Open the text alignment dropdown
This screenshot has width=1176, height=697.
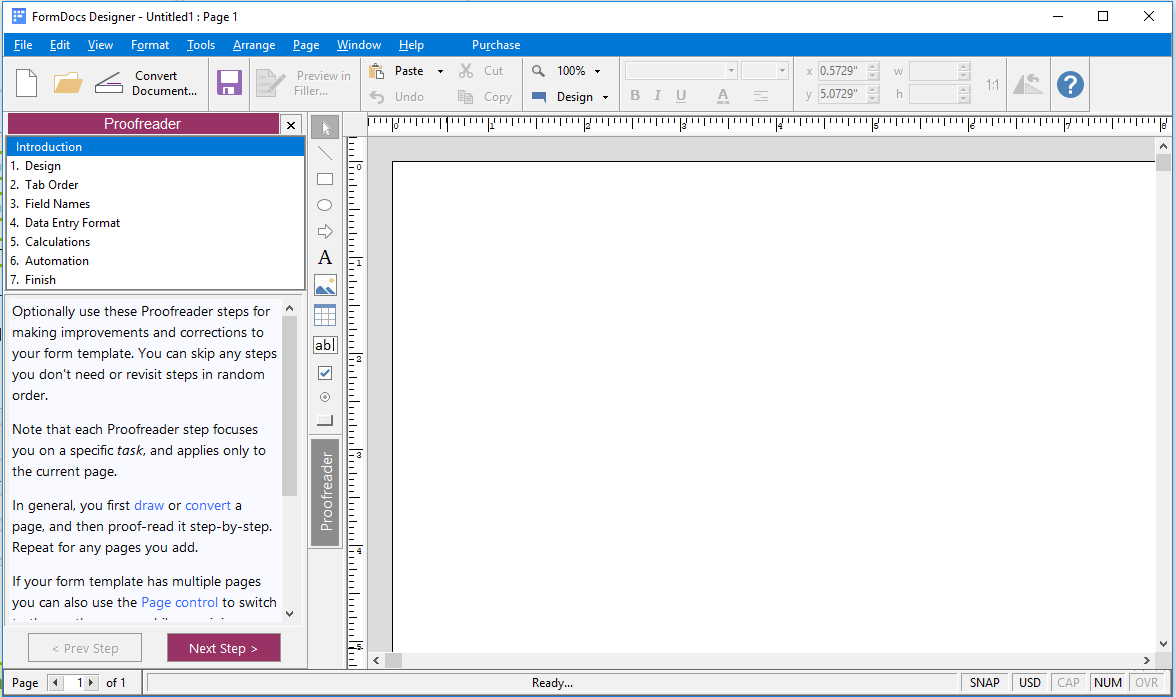click(760, 95)
